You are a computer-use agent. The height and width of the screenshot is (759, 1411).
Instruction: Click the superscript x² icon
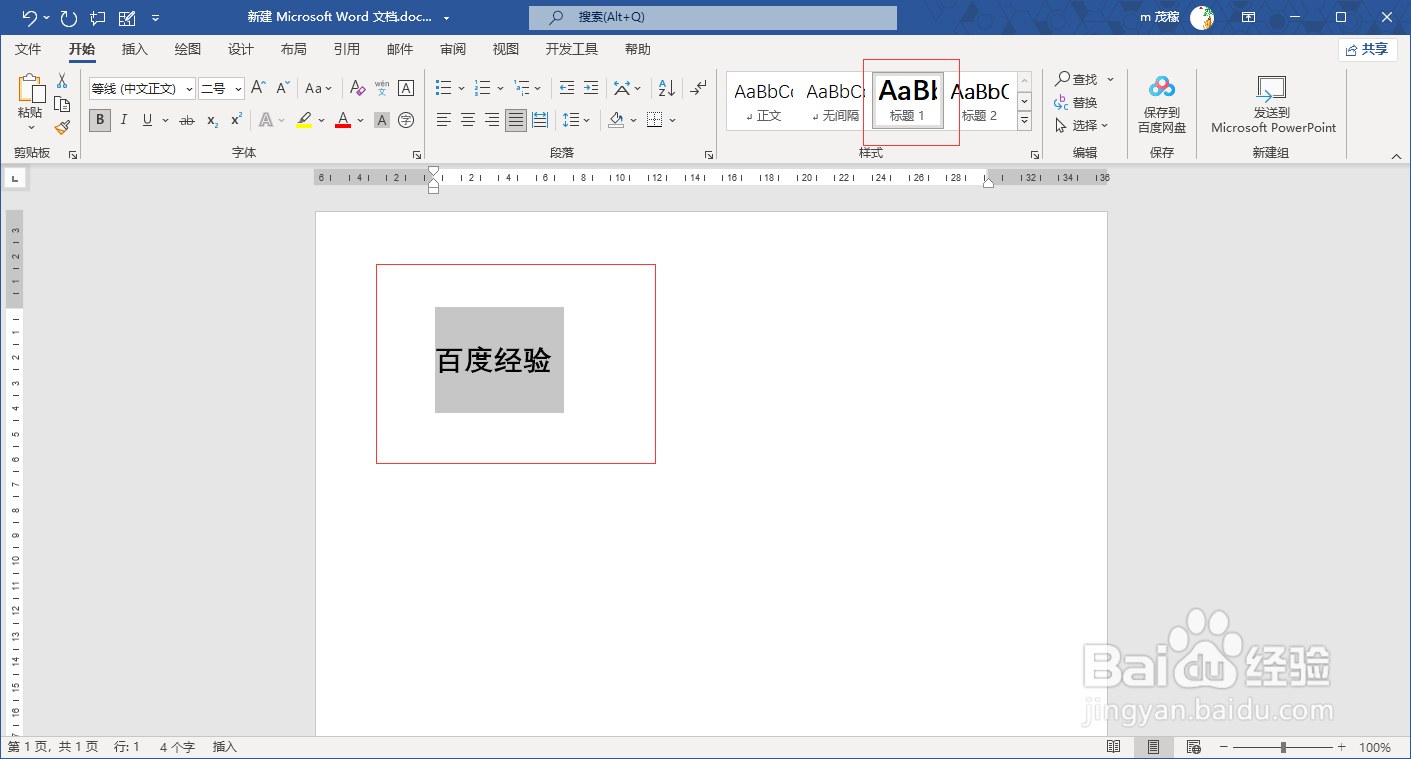tap(237, 120)
